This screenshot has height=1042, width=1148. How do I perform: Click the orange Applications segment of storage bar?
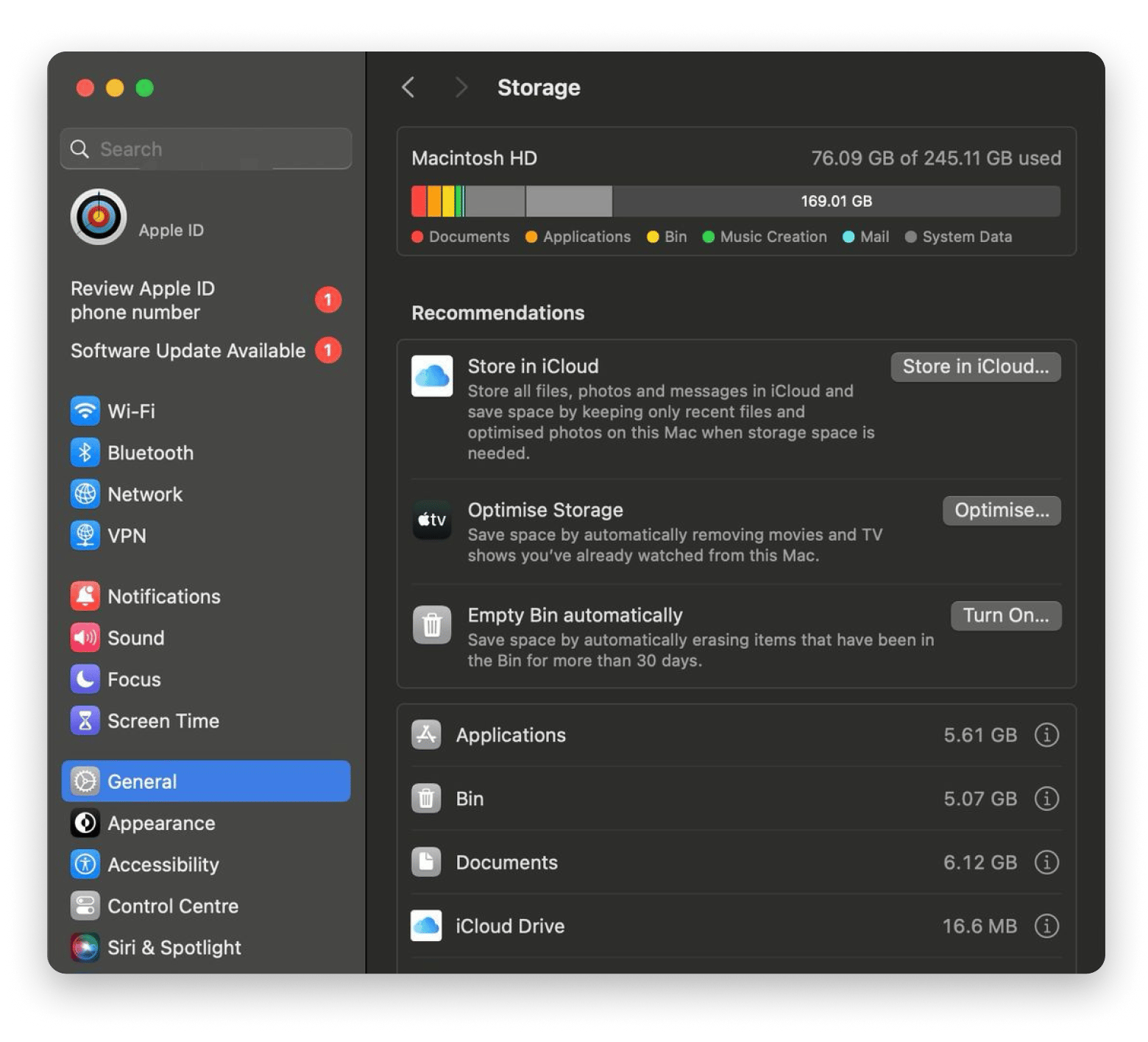coord(434,201)
